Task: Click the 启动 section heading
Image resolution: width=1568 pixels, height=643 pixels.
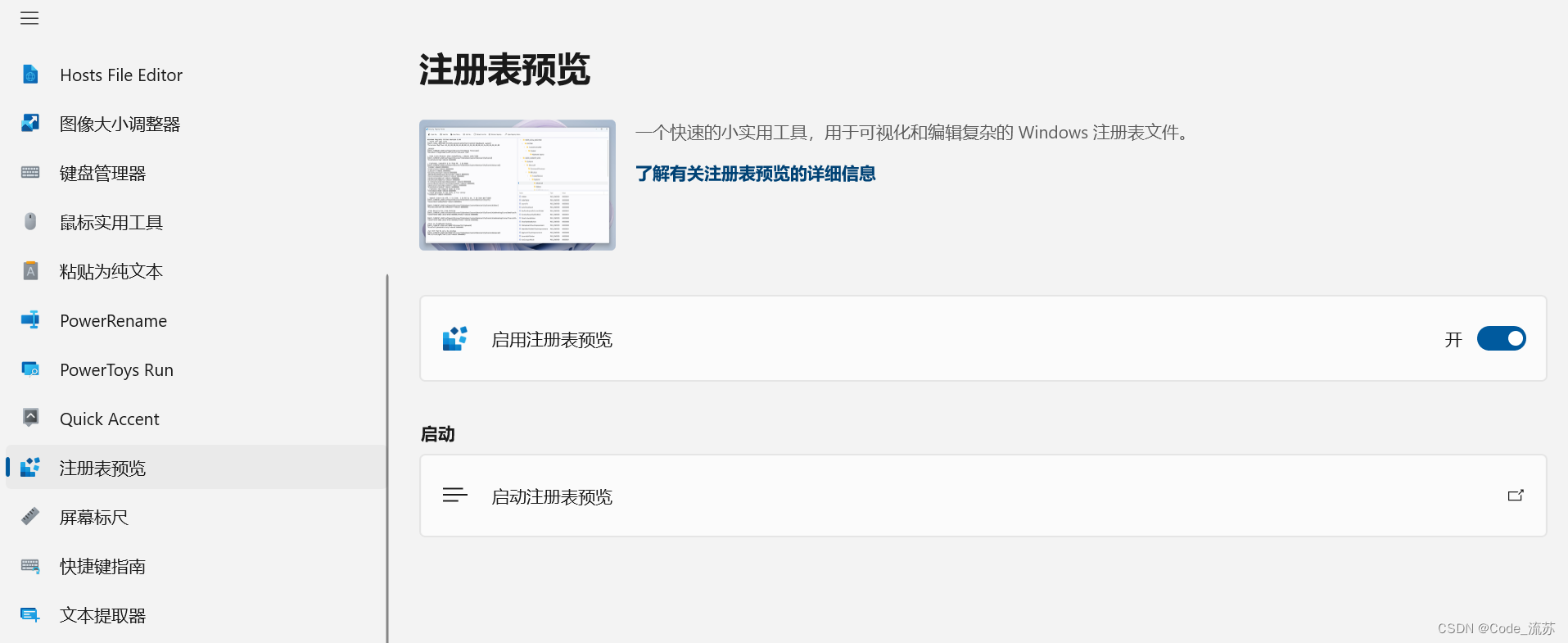Action: click(437, 434)
